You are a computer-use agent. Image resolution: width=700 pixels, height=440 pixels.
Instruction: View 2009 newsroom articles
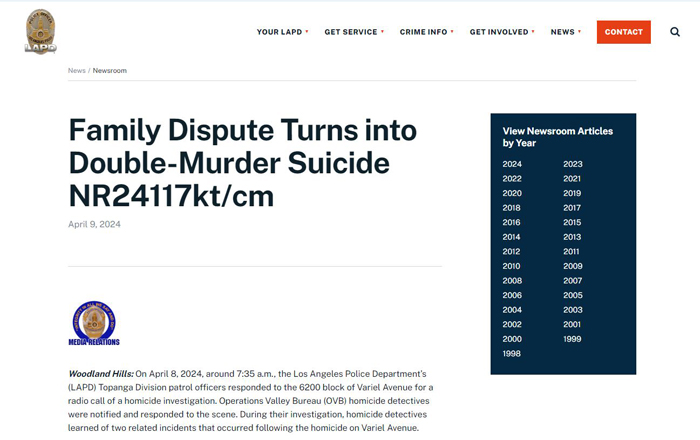click(x=573, y=266)
